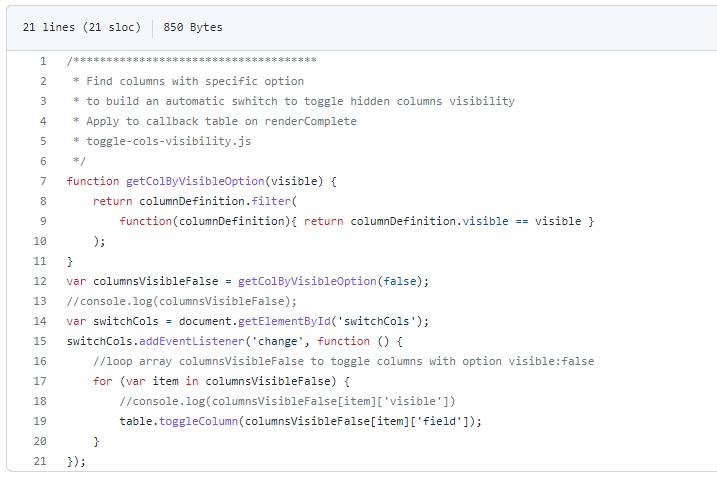Click line number 16
This screenshot has width=717, height=487.
click(x=40, y=361)
